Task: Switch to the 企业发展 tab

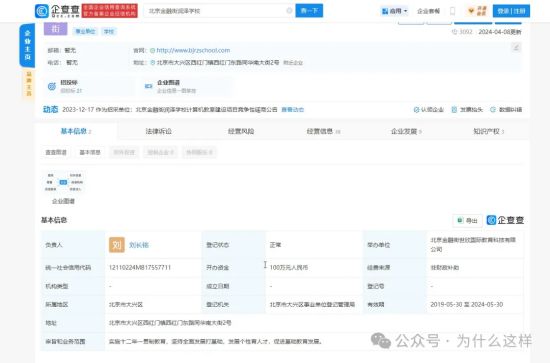Action: click(x=406, y=131)
